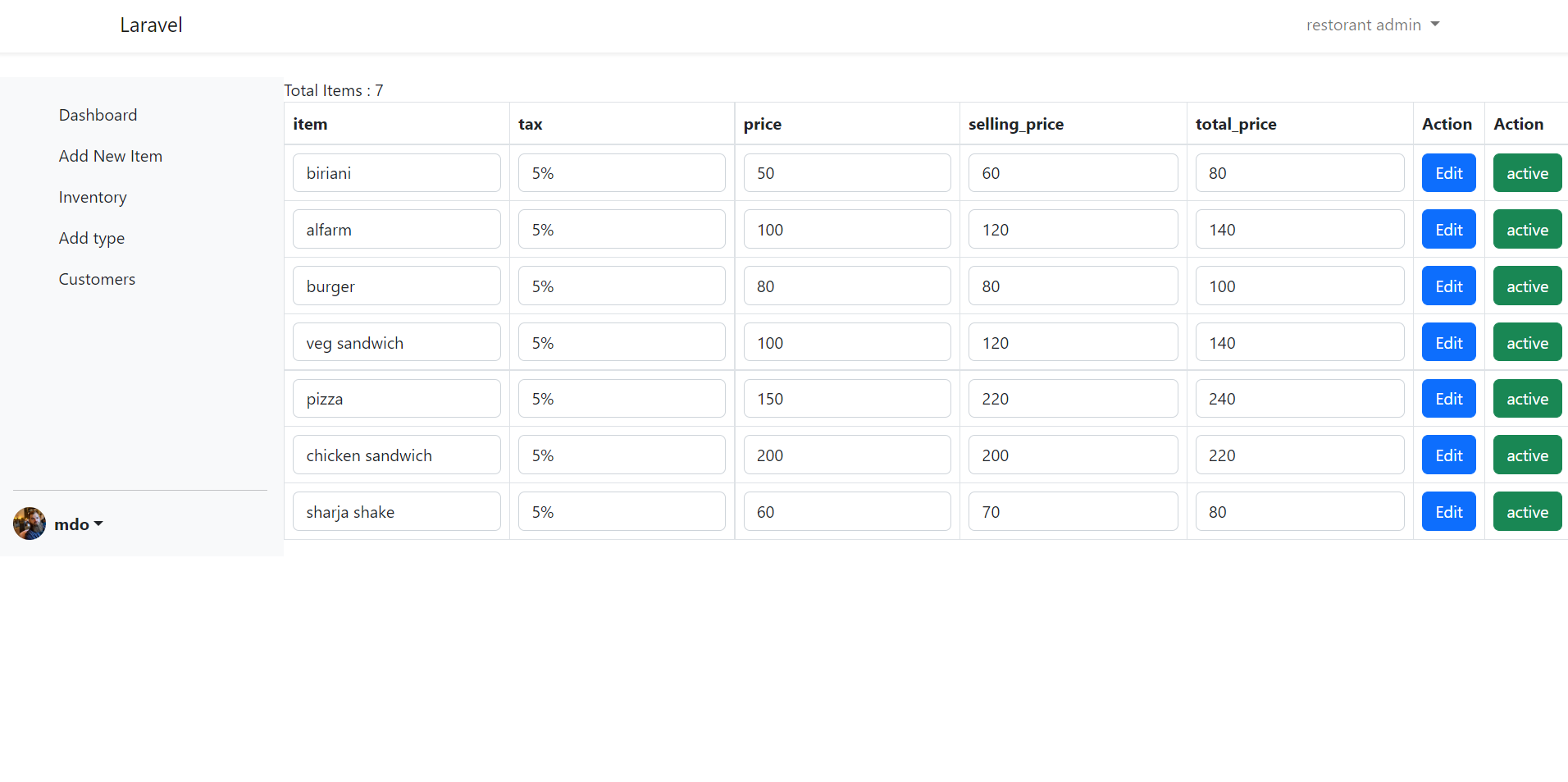1568x782 pixels.
Task: Click Edit for the pizza row
Action: click(x=1448, y=399)
